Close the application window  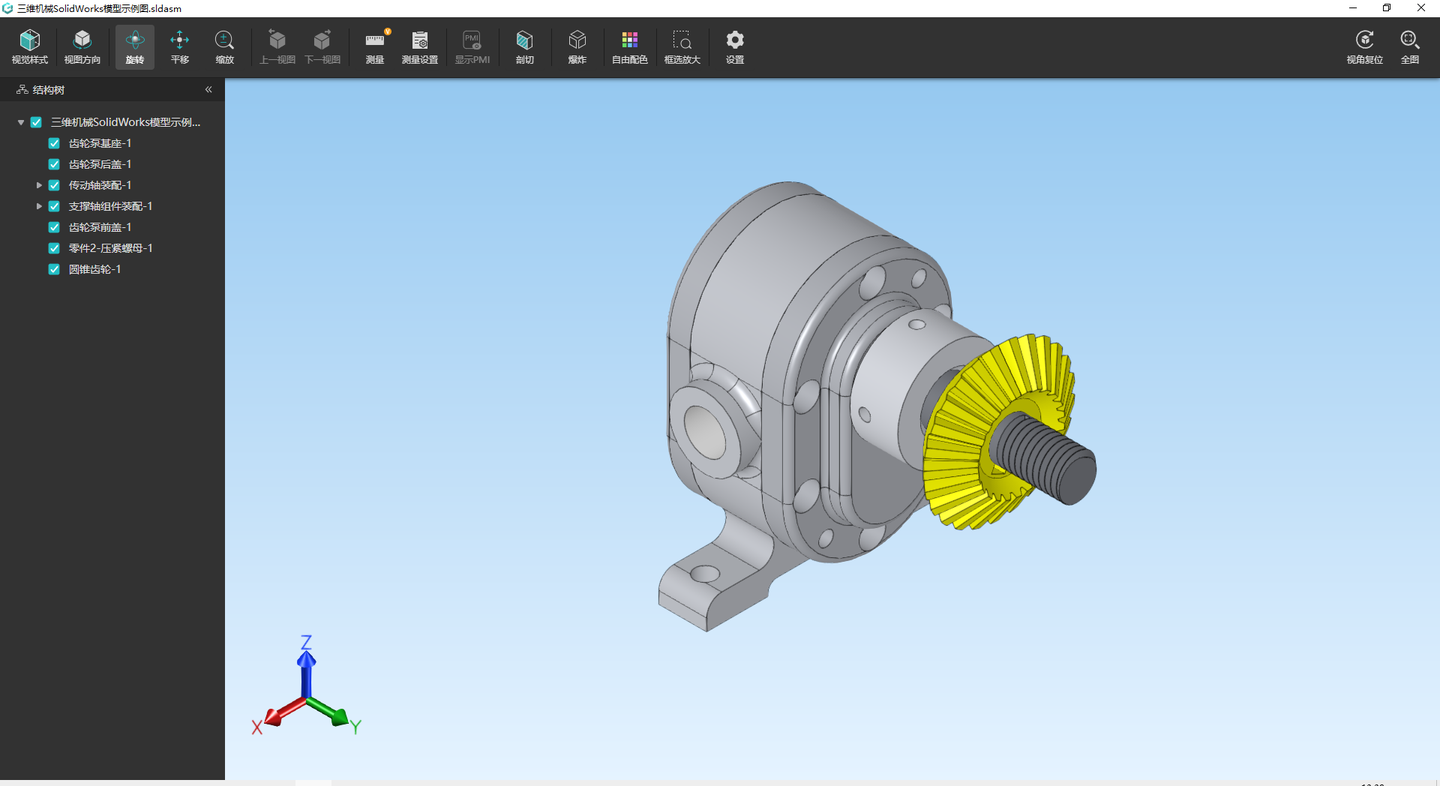click(1421, 8)
